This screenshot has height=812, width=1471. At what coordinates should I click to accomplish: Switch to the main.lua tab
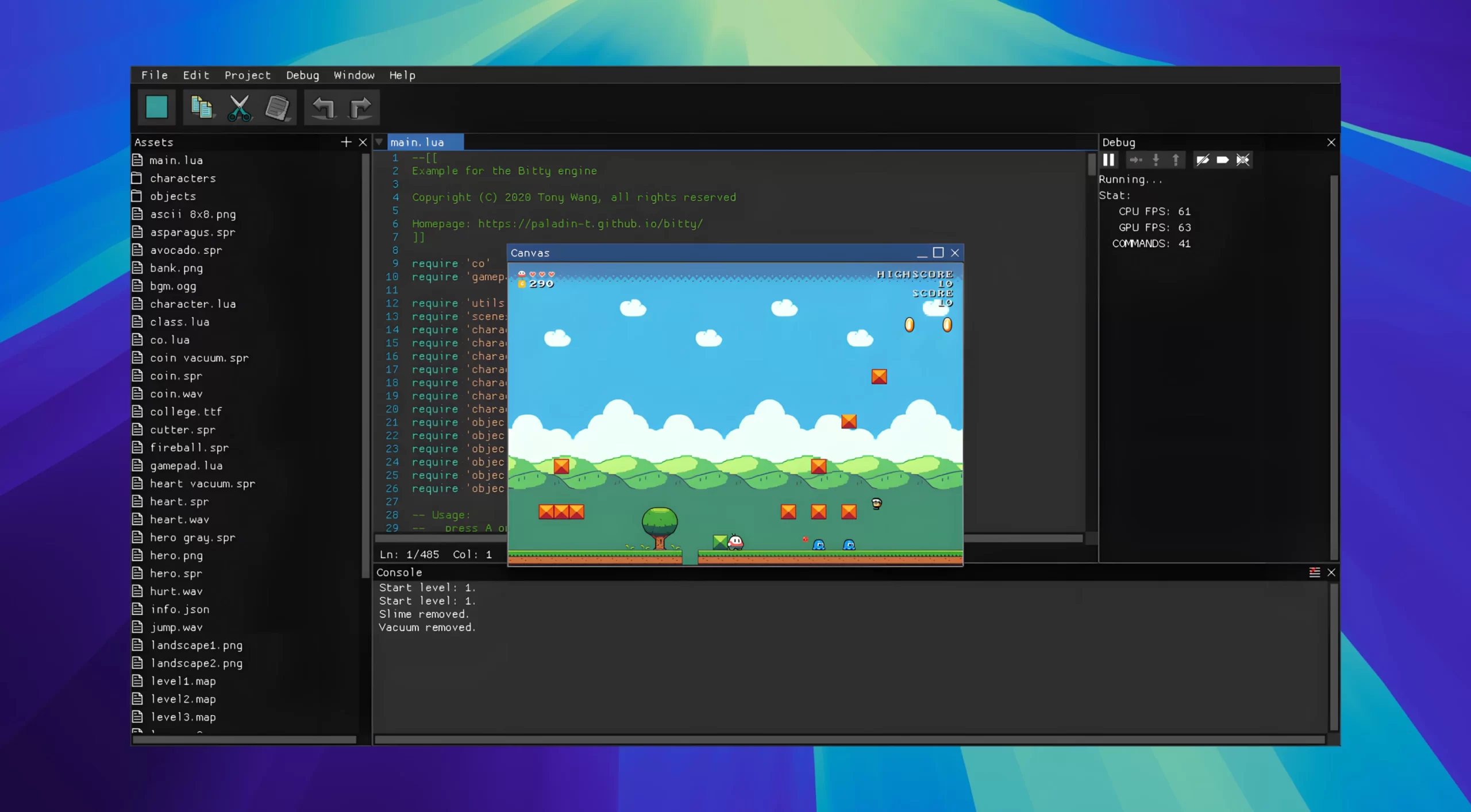(x=417, y=142)
